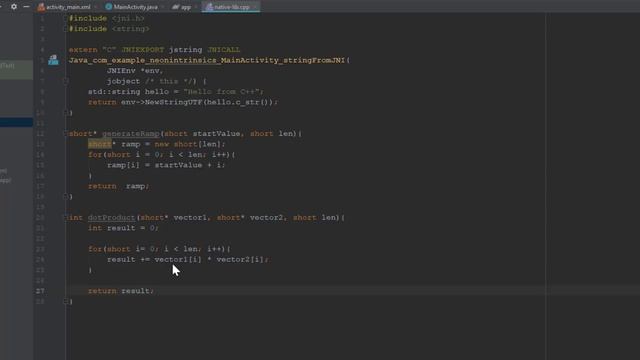Click the C++ file icon on native-lib.cpp tab

(209, 7)
